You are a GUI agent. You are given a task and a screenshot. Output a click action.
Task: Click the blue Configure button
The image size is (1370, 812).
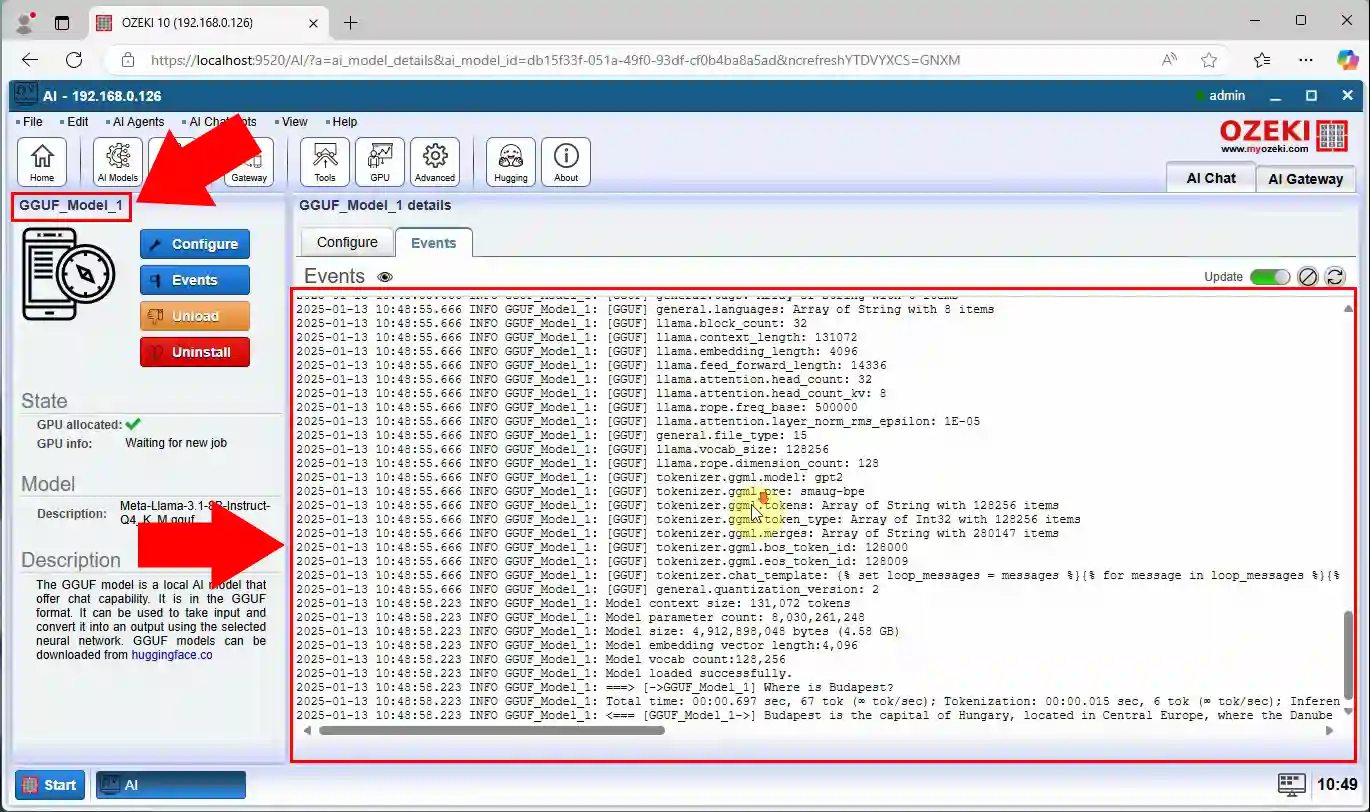(195, 244)
